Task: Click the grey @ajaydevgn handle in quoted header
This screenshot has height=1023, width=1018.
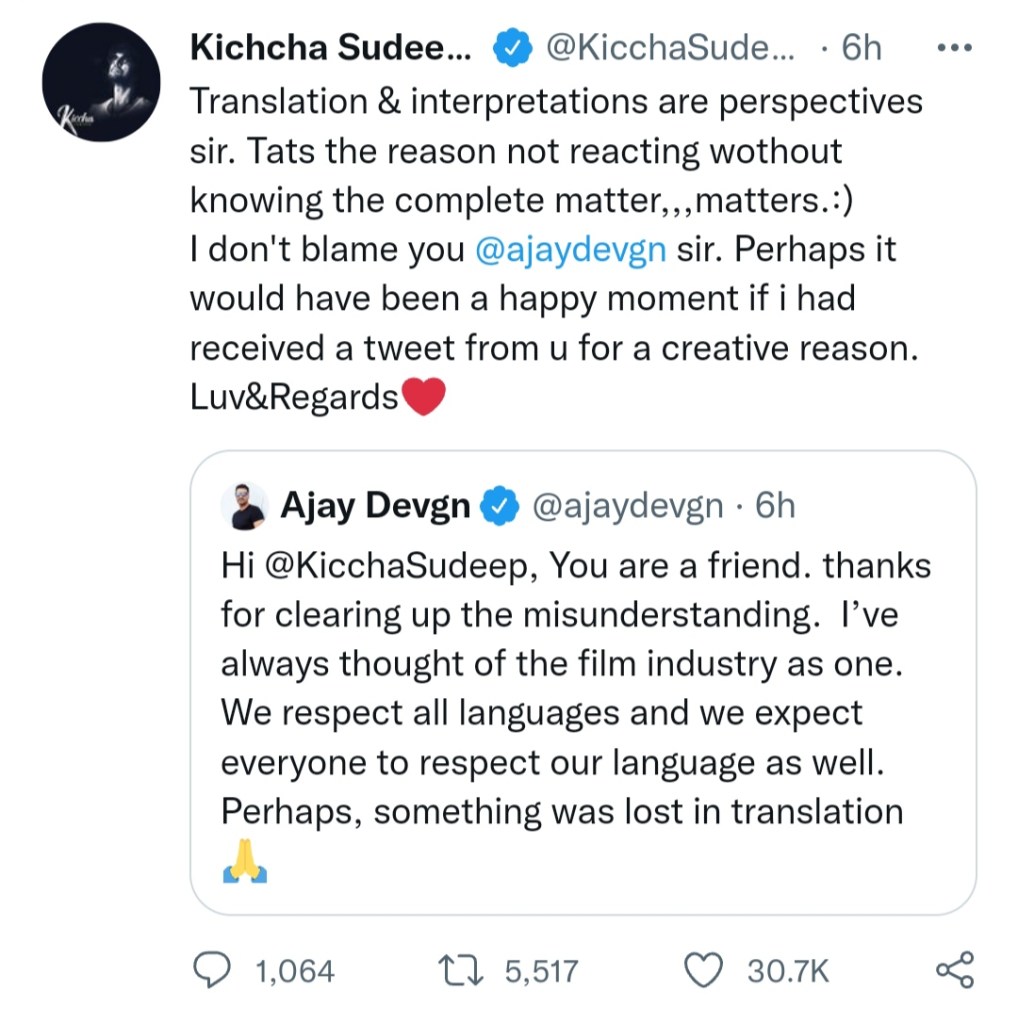Action: pos(628,506)
